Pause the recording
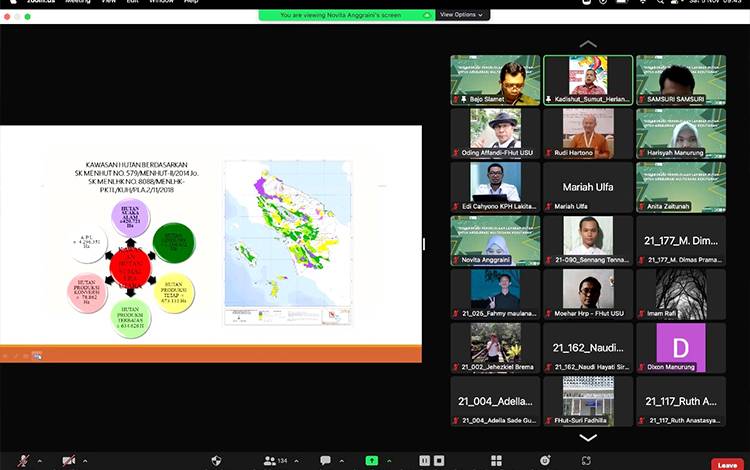750x470 pixels. pyautogui.click(x=424, y=460)
